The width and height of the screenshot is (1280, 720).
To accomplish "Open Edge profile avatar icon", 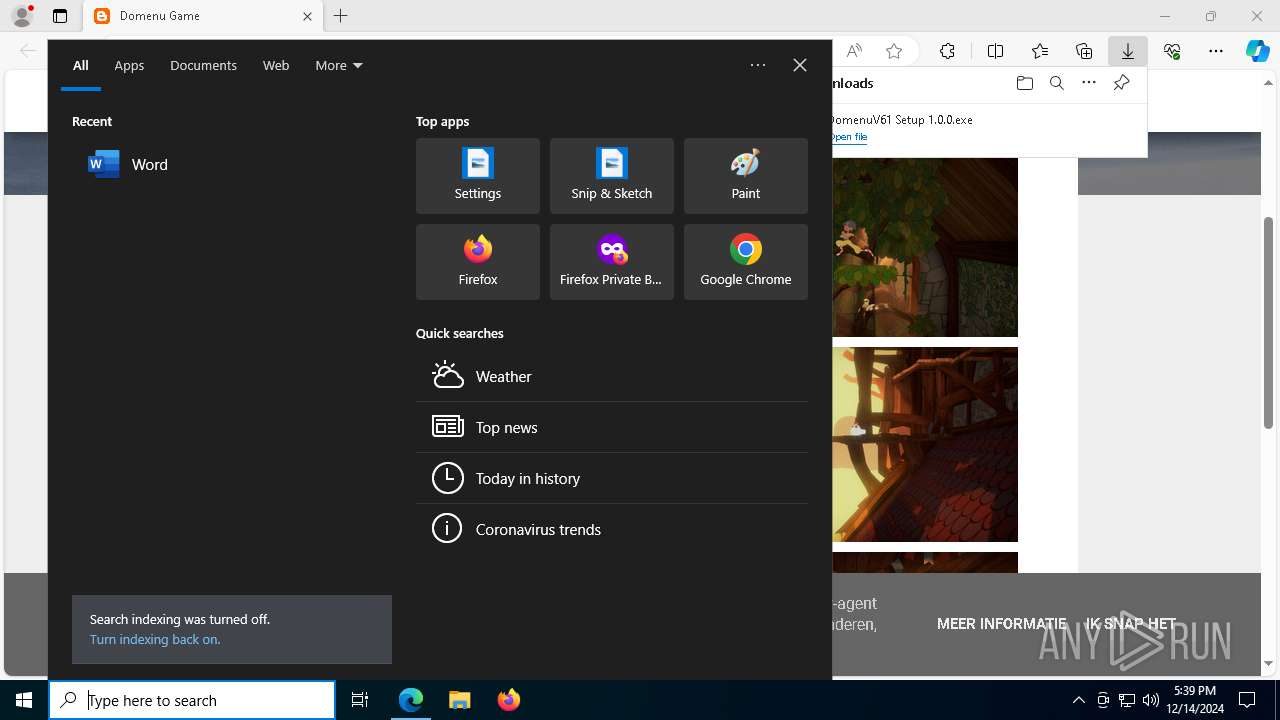I will 22,16.
